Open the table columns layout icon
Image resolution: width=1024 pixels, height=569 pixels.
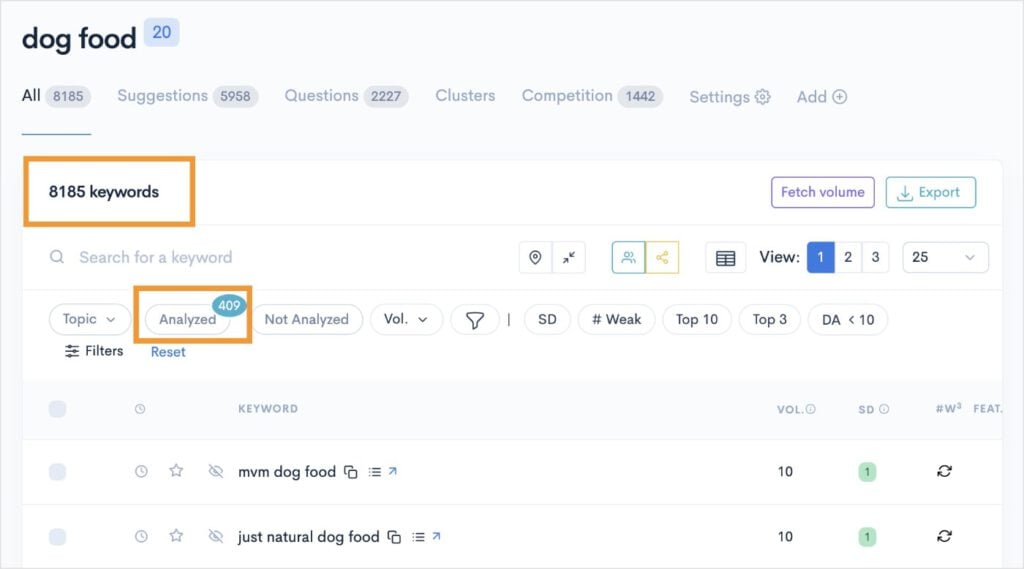click(726, 257)
